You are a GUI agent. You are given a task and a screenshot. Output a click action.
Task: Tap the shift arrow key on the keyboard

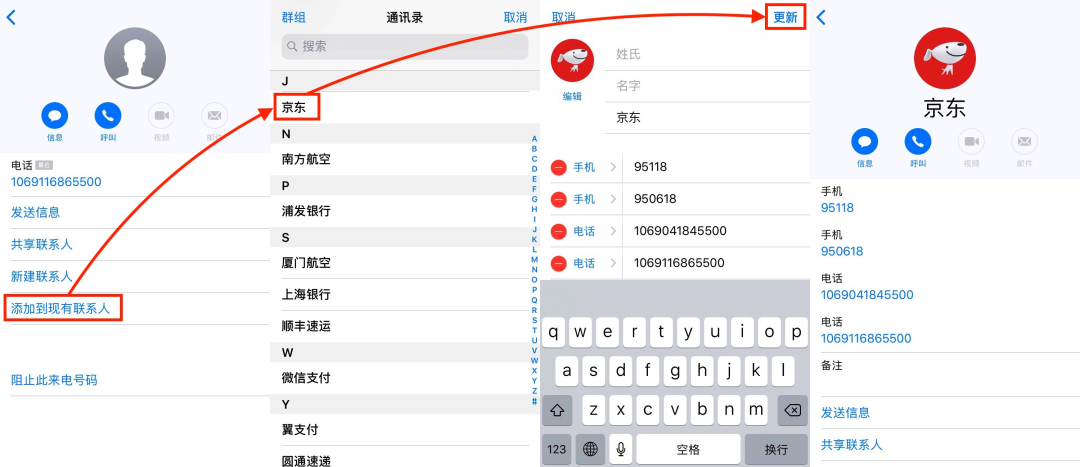(558, 411)
